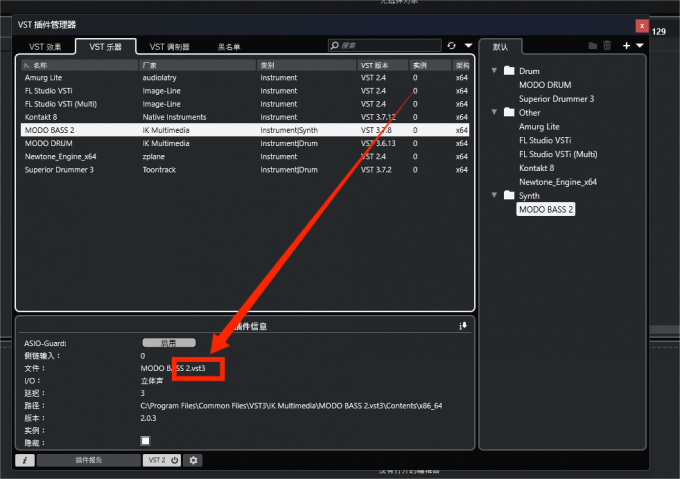Screen dimensions: 680x479
Task: Select Amurg Lite in collection tree
Action: (x=539, y=127)
